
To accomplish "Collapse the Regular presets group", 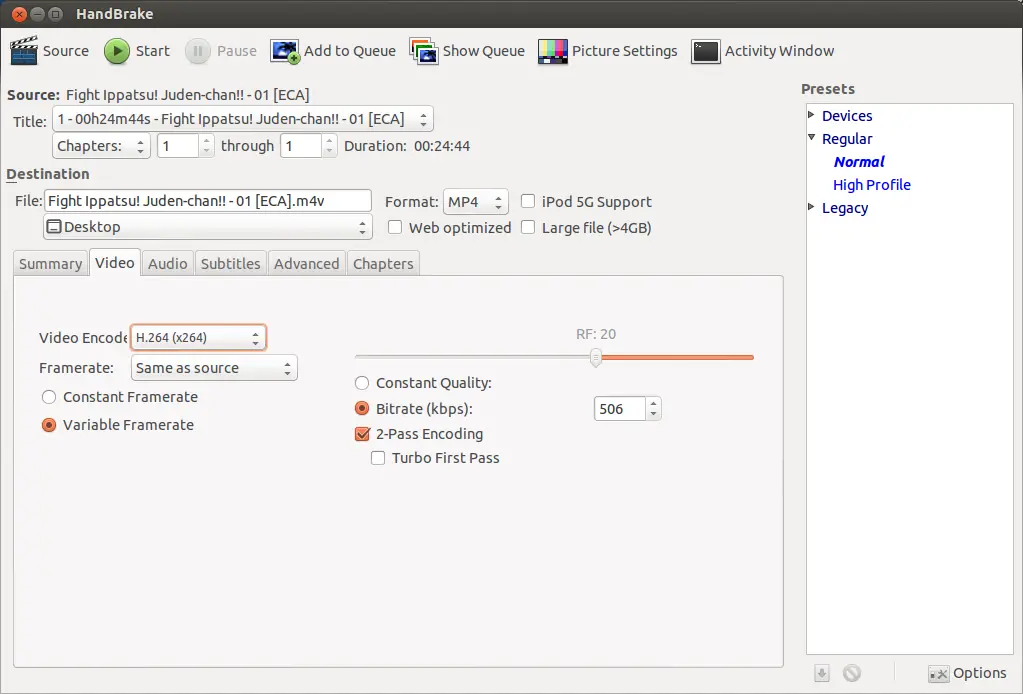I will point(812,138).
